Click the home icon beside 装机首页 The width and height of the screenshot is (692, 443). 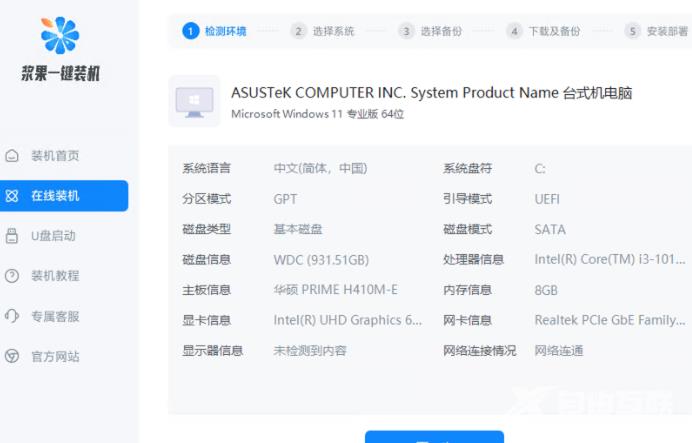pyautogui.click(x=12, y=156)
